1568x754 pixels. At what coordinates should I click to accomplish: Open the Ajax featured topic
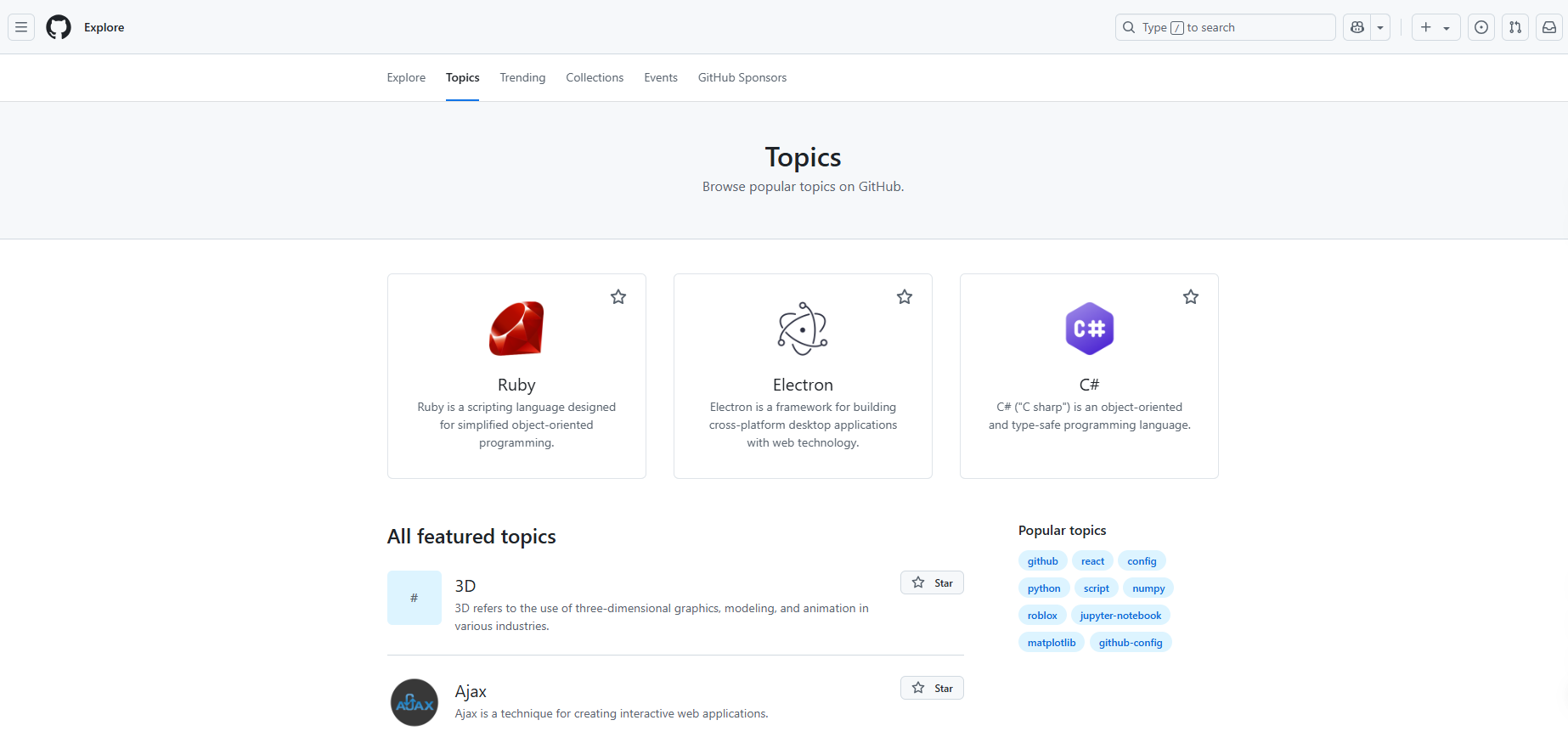coord(471,691)
